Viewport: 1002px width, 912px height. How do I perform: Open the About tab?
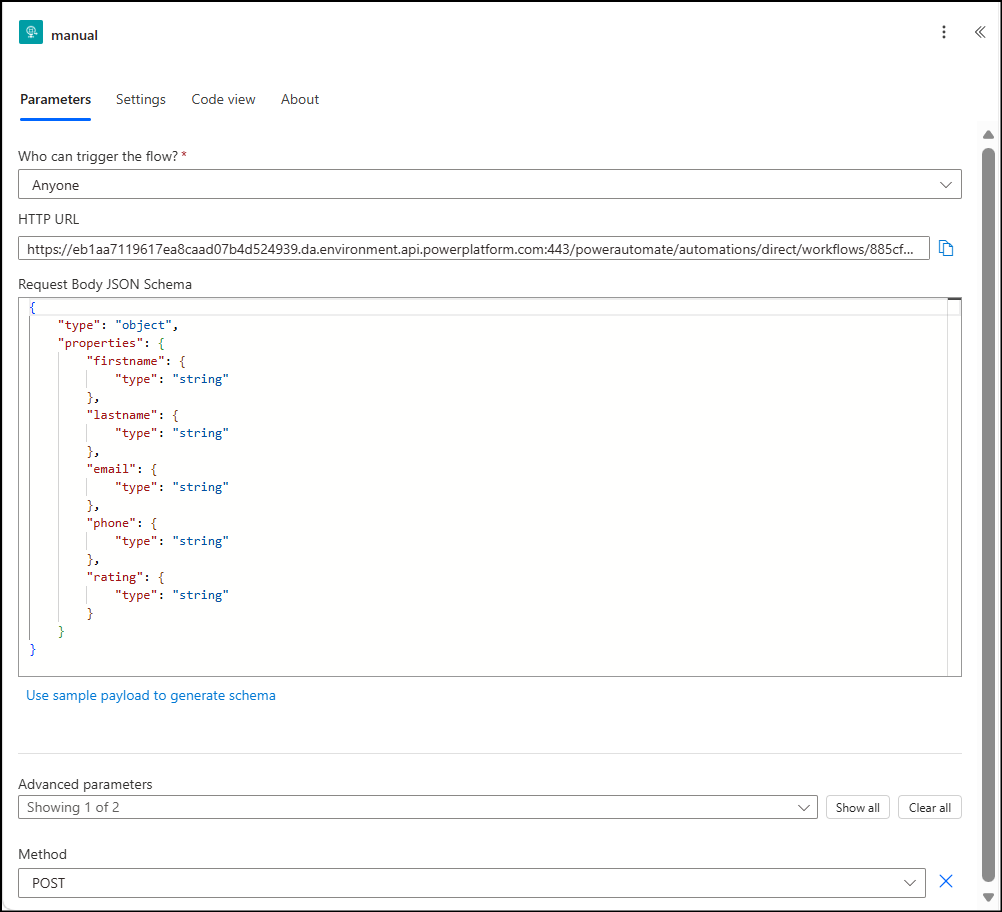[x=300, y=99]
